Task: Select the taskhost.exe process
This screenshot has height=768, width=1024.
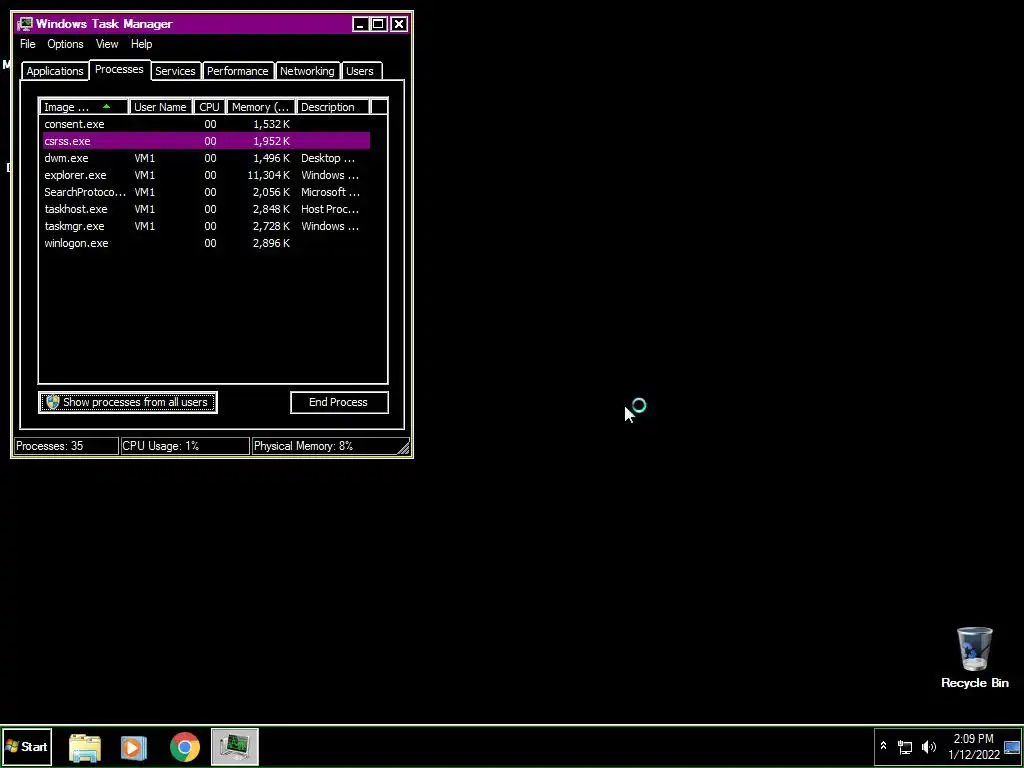Action: tap(206, 209)
